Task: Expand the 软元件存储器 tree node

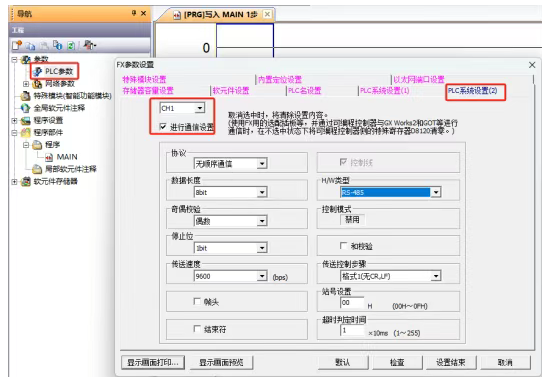Action: click(14, 182)
